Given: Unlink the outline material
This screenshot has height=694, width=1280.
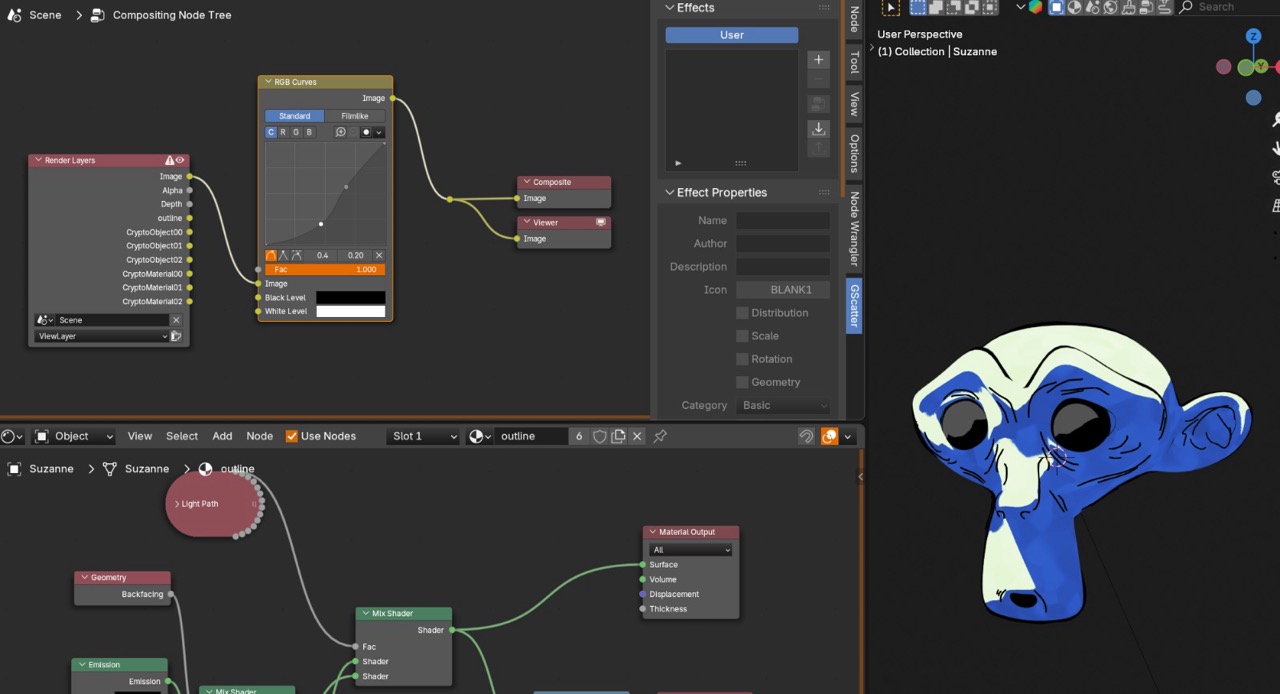Looking at the screenshot, I should pos(637,436).
